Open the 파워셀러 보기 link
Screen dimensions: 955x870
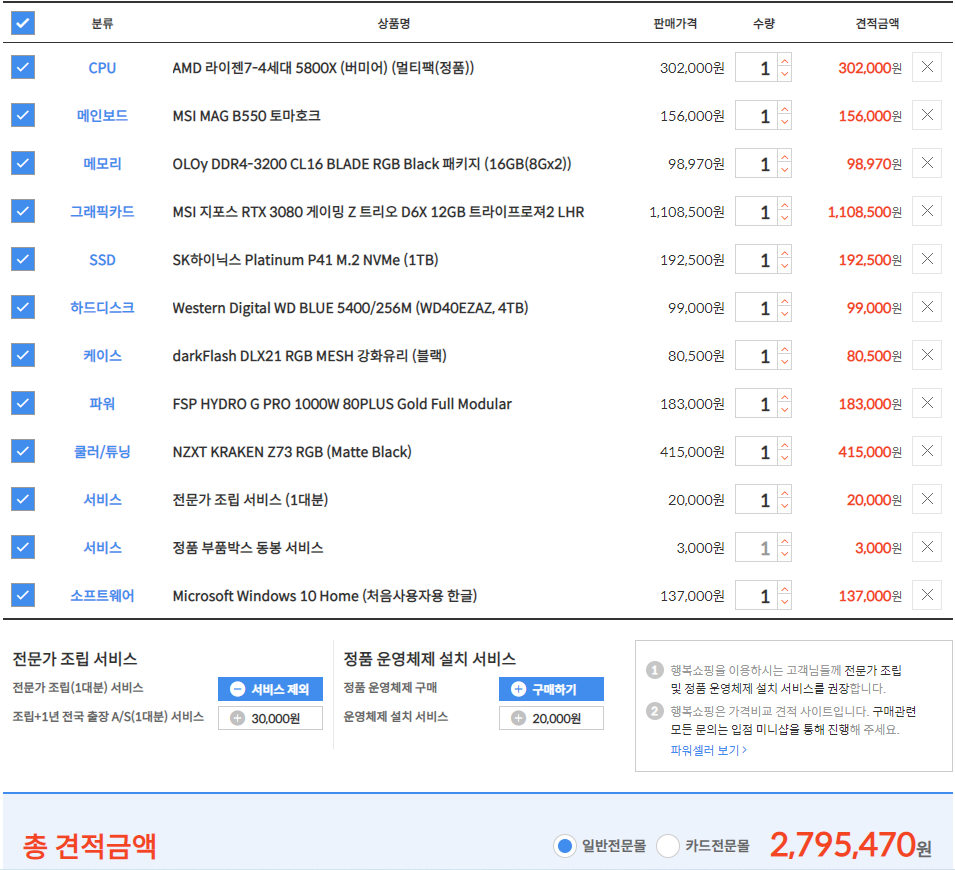[x=708, y=750]
